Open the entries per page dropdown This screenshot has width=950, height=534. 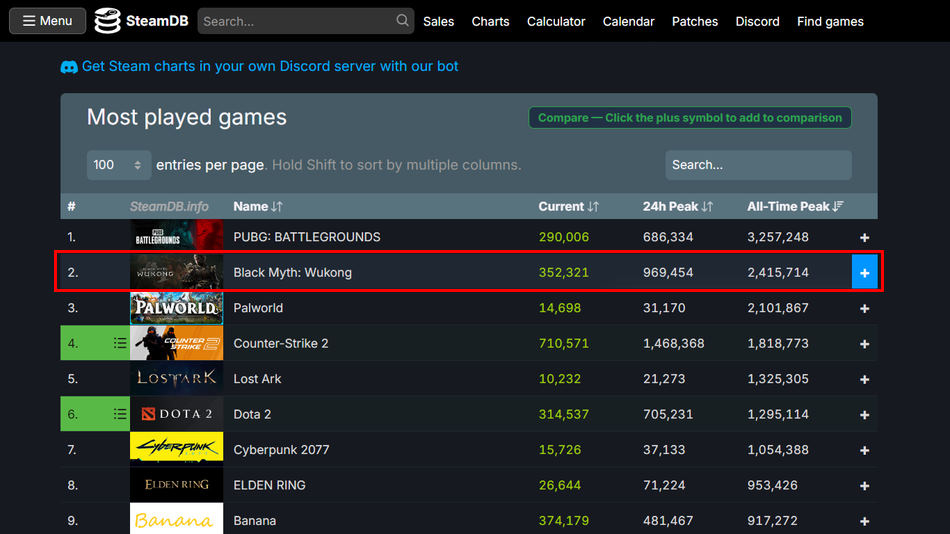(x=118, y=165)
